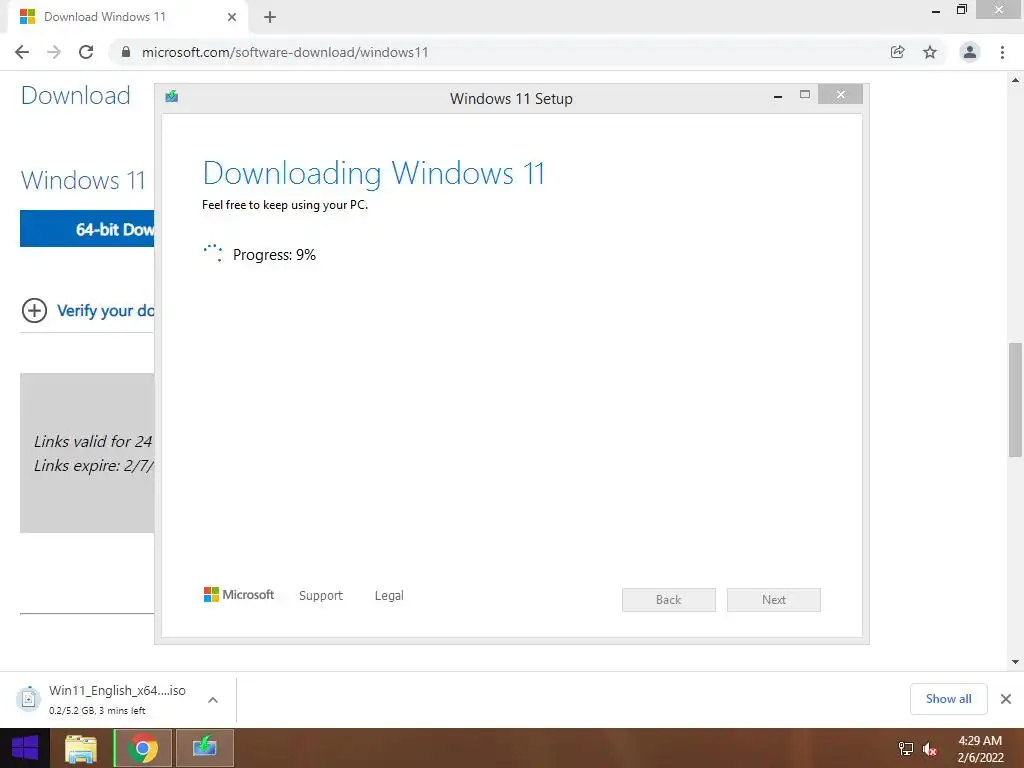Image resolution: width=1024 pixels, height=768 pixels.
Task: Click the vertical scrollbar thumb
Action: tap(1015, 400)
